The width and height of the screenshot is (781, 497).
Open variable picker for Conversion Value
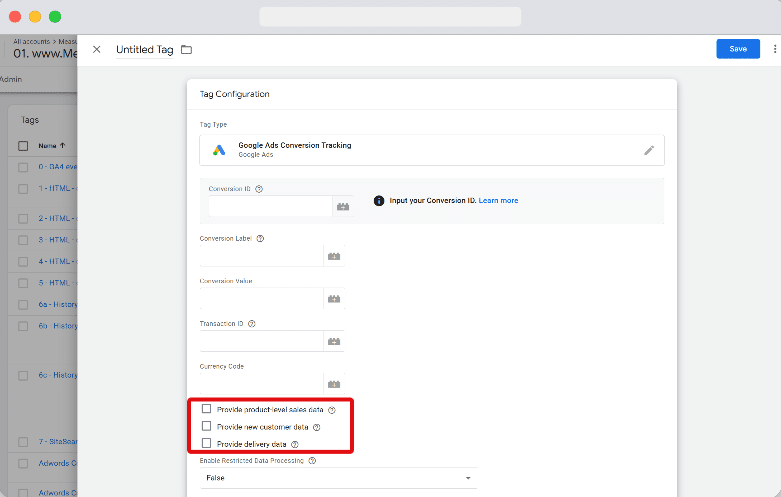334,299
